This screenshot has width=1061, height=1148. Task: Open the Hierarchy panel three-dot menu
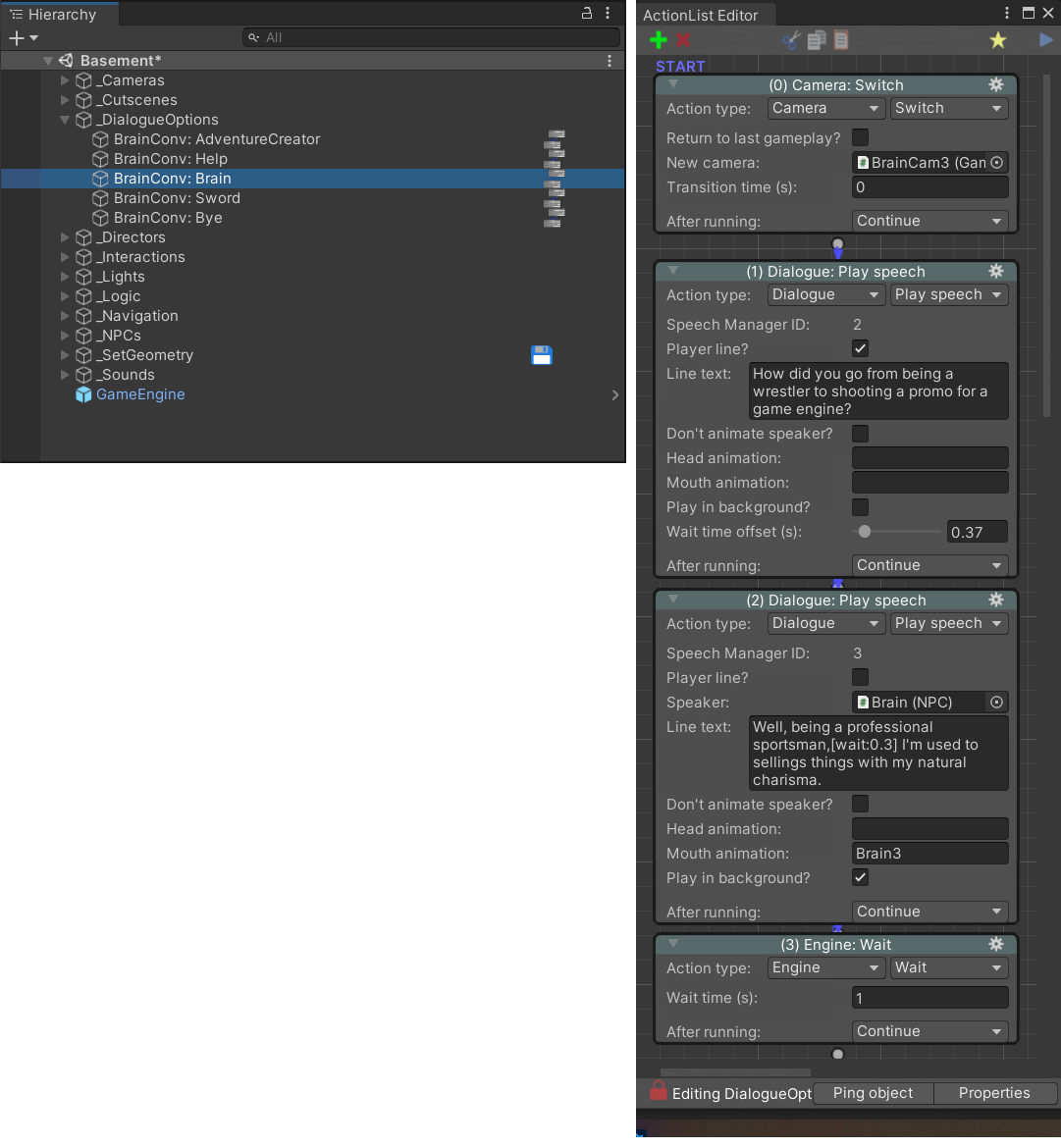tap(607, 13)
